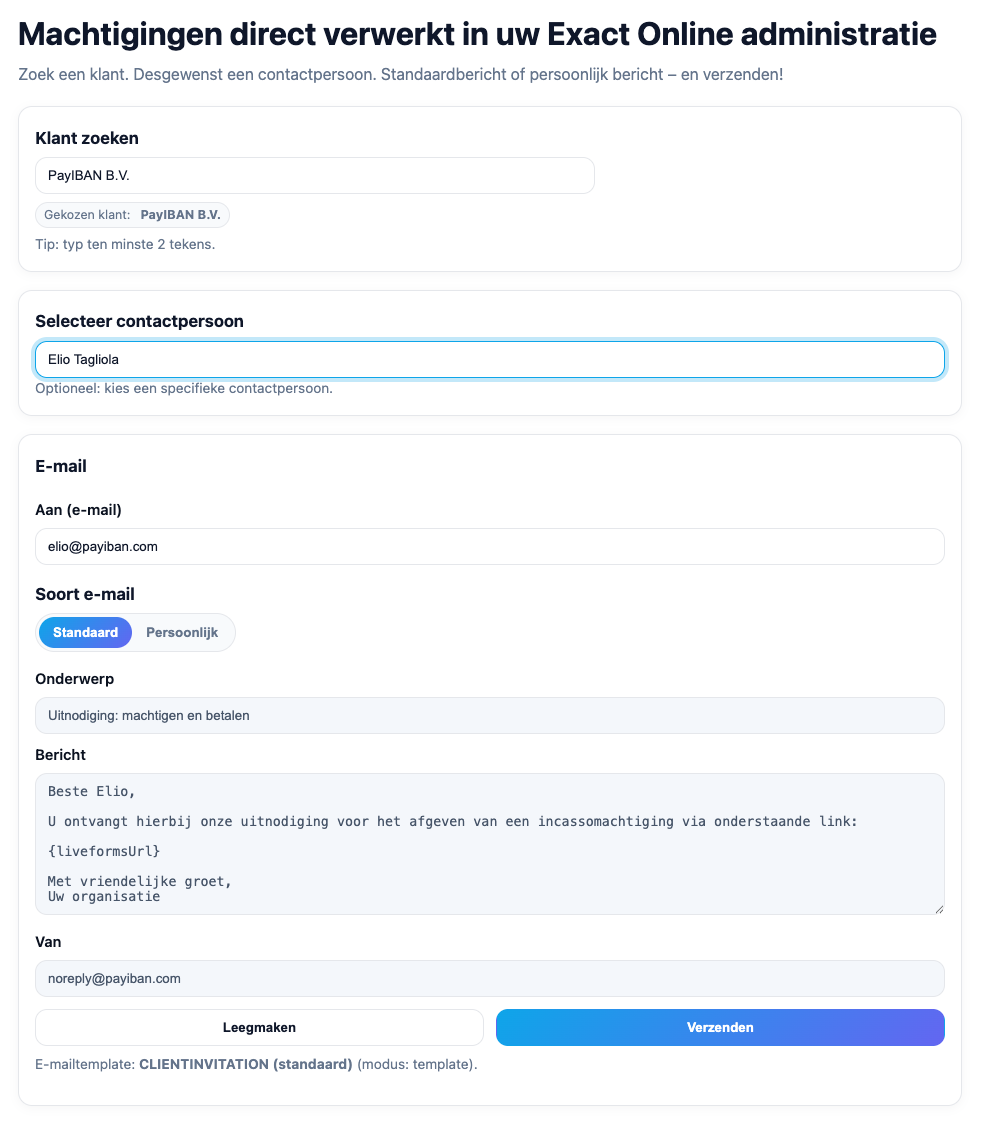The width and height of the screenshot is (1008, 1126).
Task: Click the Aan (e-mail) label
Action: [78, 510]
